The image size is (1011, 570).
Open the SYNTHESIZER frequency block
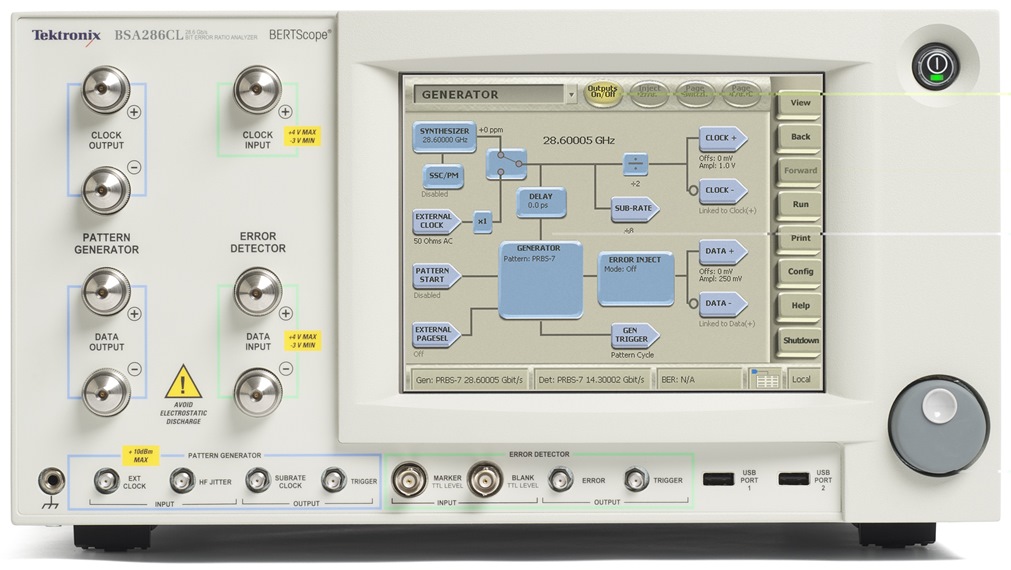pyautogui.click(x=443, y=135)
